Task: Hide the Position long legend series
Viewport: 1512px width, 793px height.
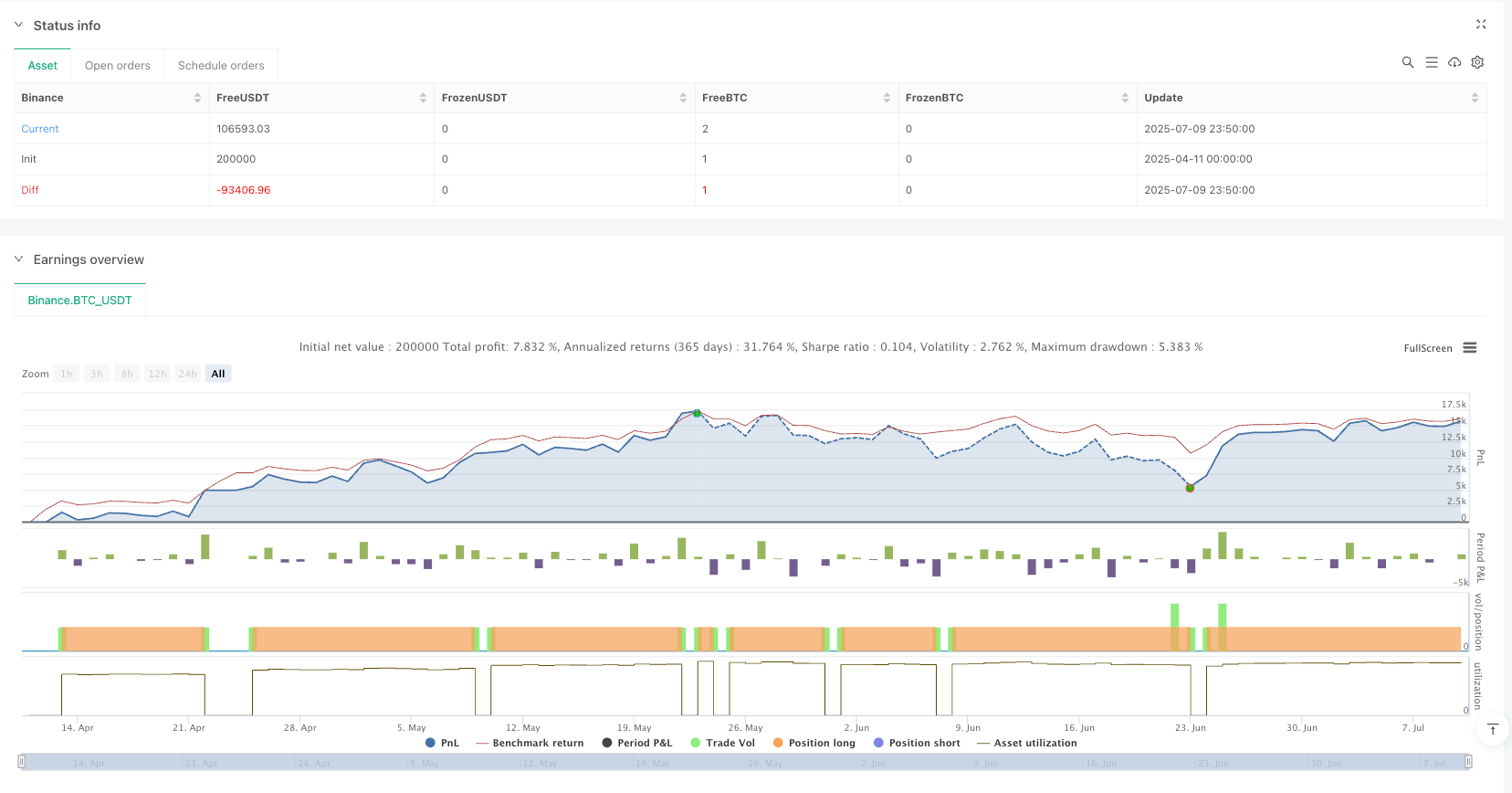Action: (x=814, y=743)
